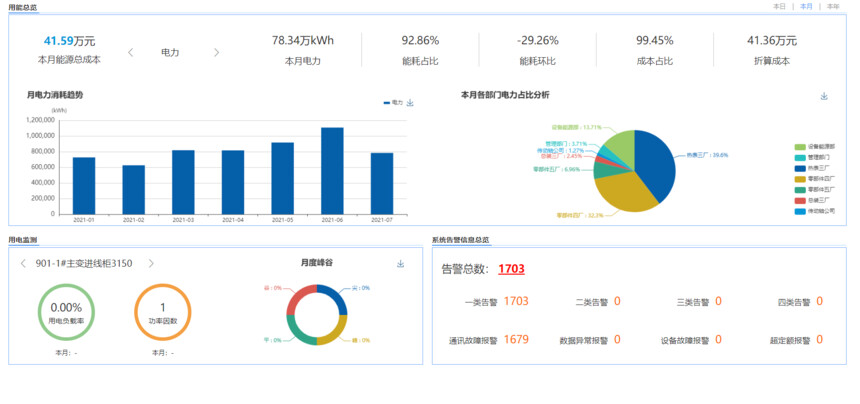Click the 2021-03 bar in trend chart
The height and width of the screenshot is (404, 860).
[x=183, y=182]
